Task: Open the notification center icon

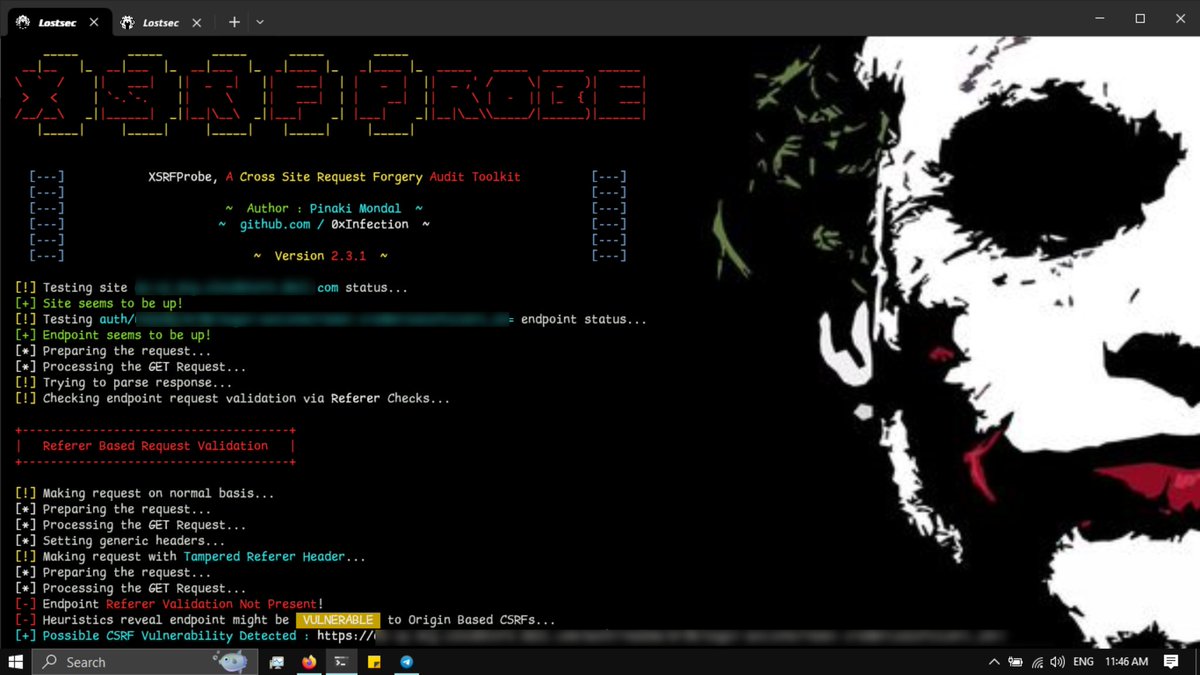Action: point(1172,662)
